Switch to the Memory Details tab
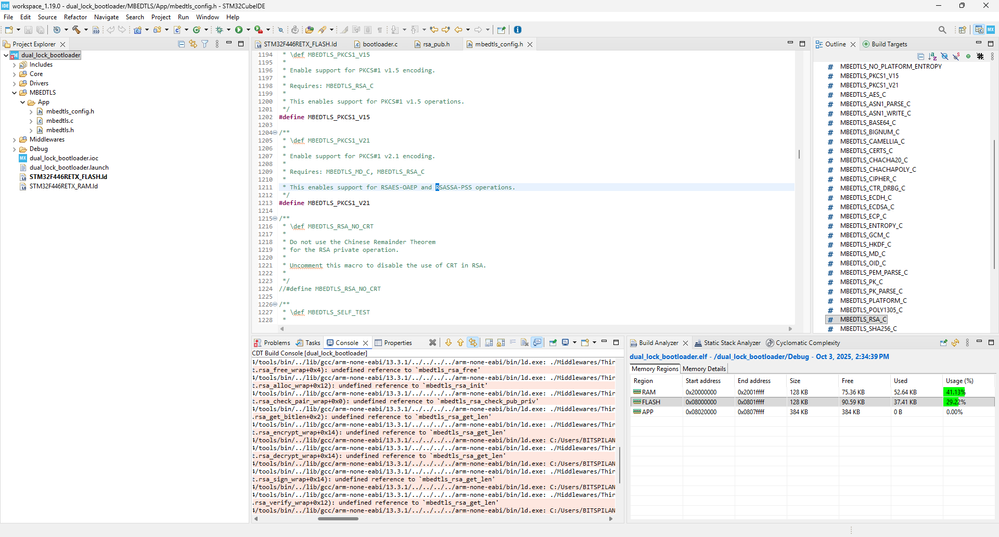Image resolution: width=999 pixels, height=537 pixels. tap(704, 369)
